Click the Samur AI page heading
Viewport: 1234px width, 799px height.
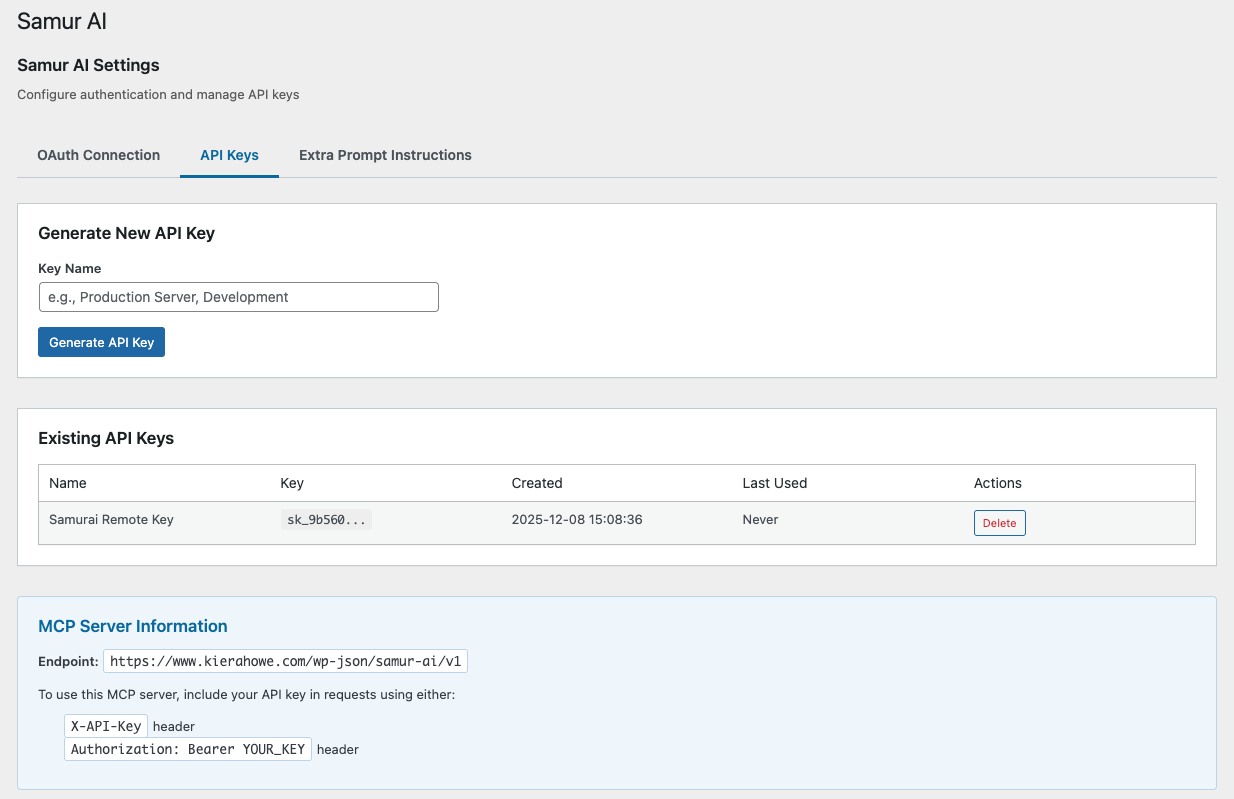[61, 21]
